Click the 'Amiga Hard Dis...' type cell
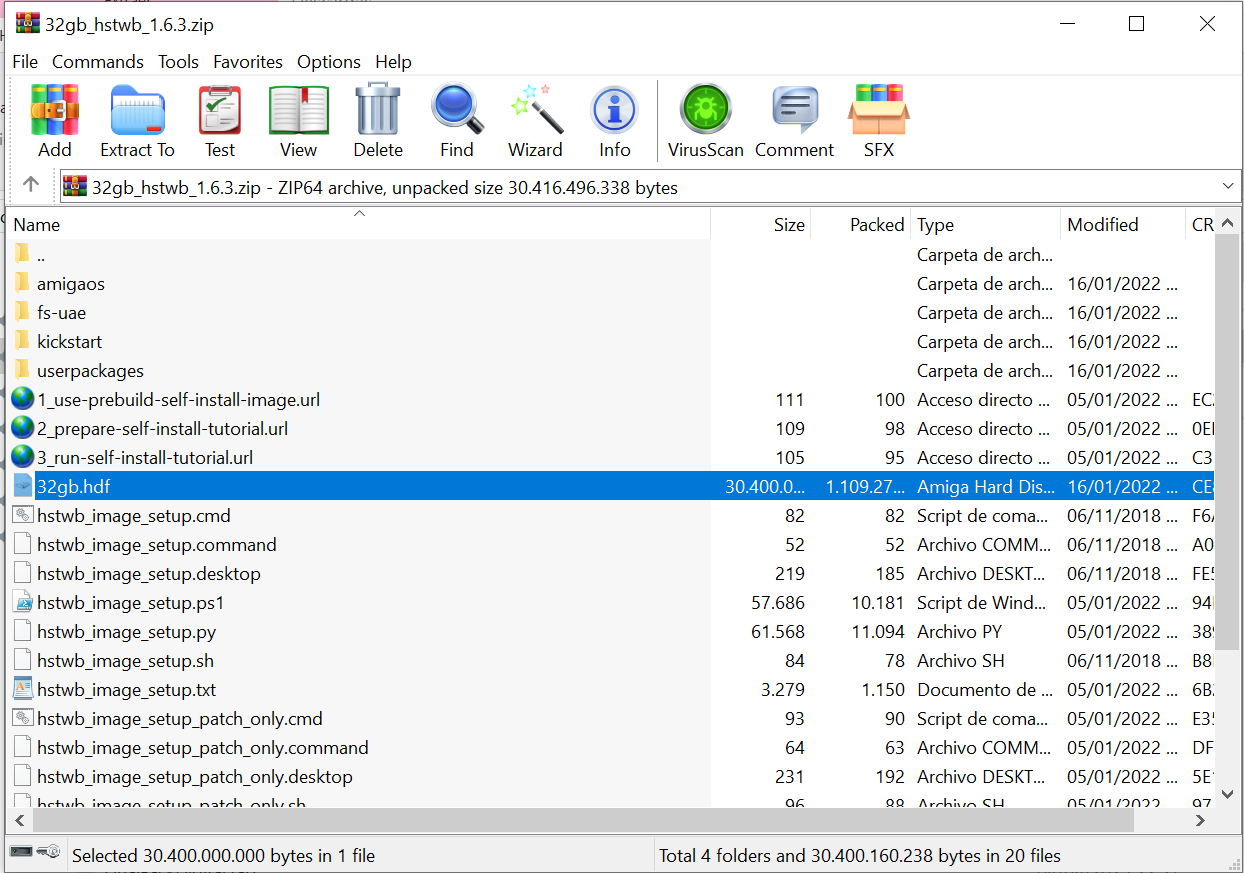The image size is (1244, 873). pos(985,486)
